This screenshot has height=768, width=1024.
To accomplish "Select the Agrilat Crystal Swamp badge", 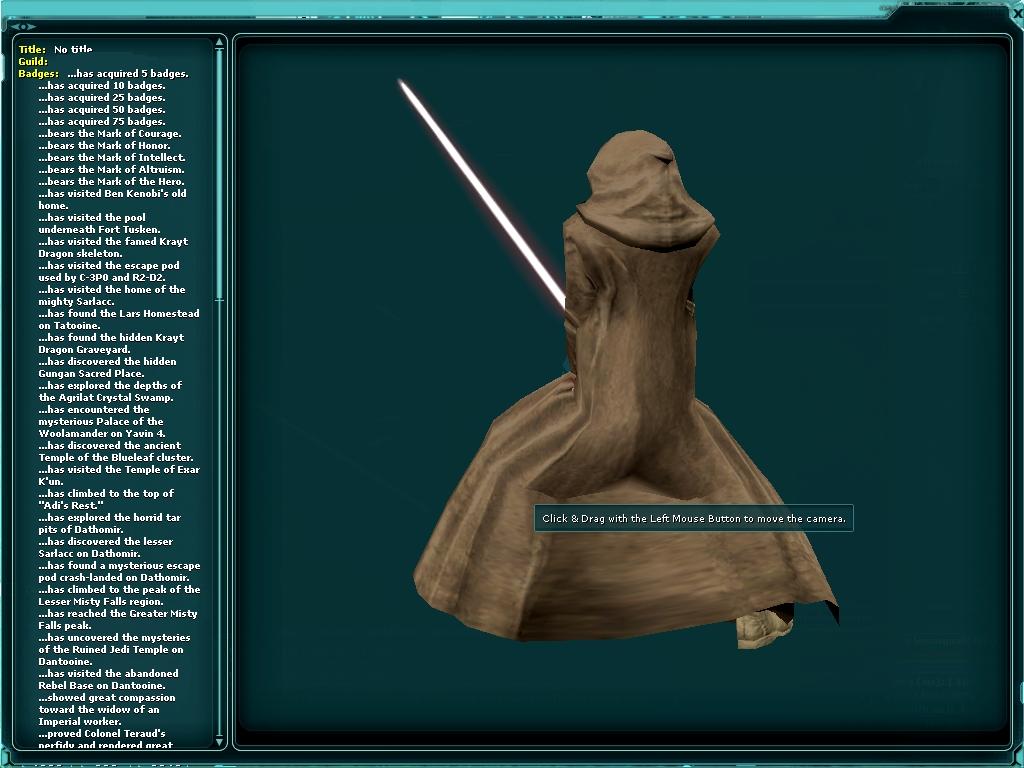I will click(110, 391).
